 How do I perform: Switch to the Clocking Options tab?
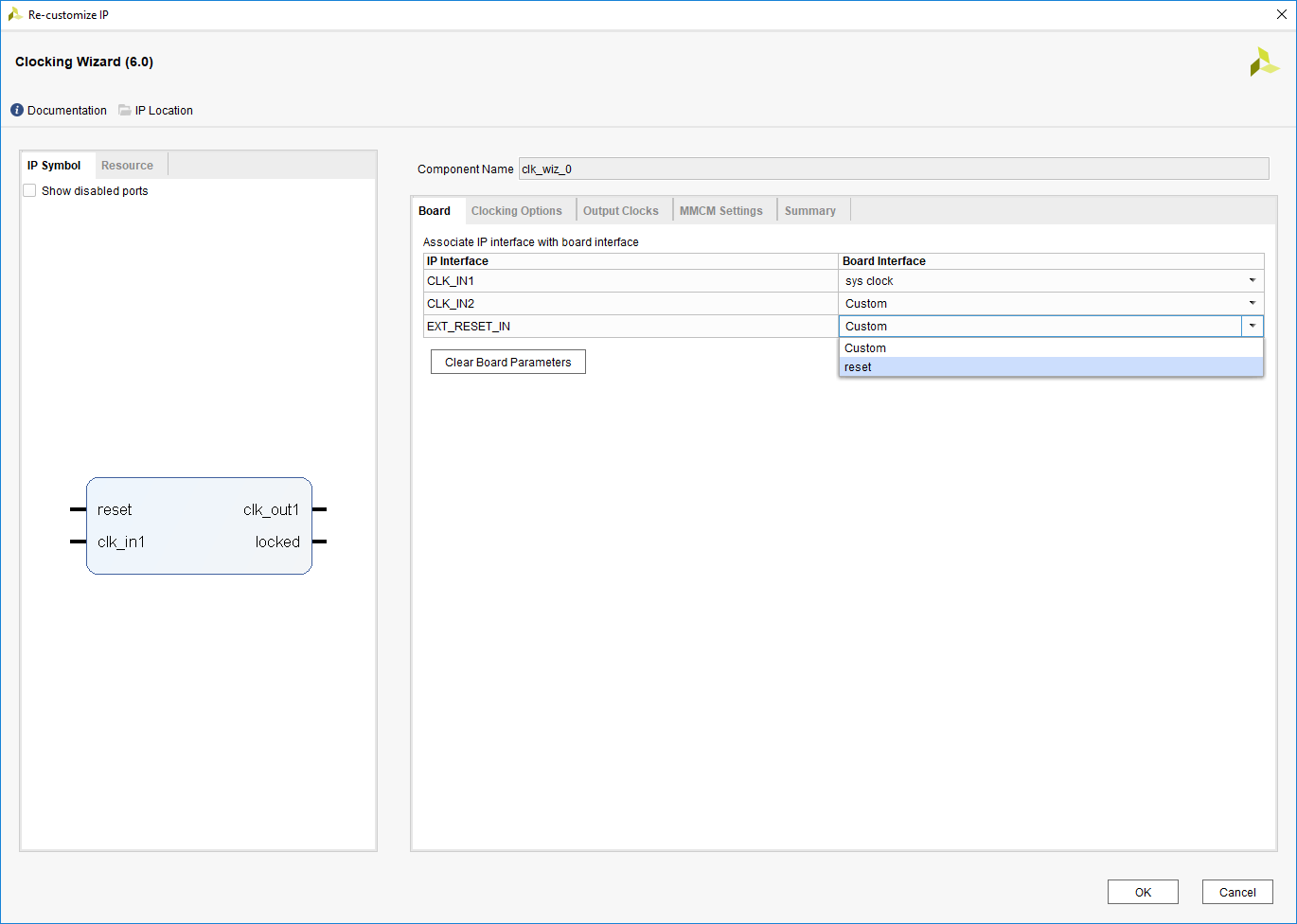[517, 211]
